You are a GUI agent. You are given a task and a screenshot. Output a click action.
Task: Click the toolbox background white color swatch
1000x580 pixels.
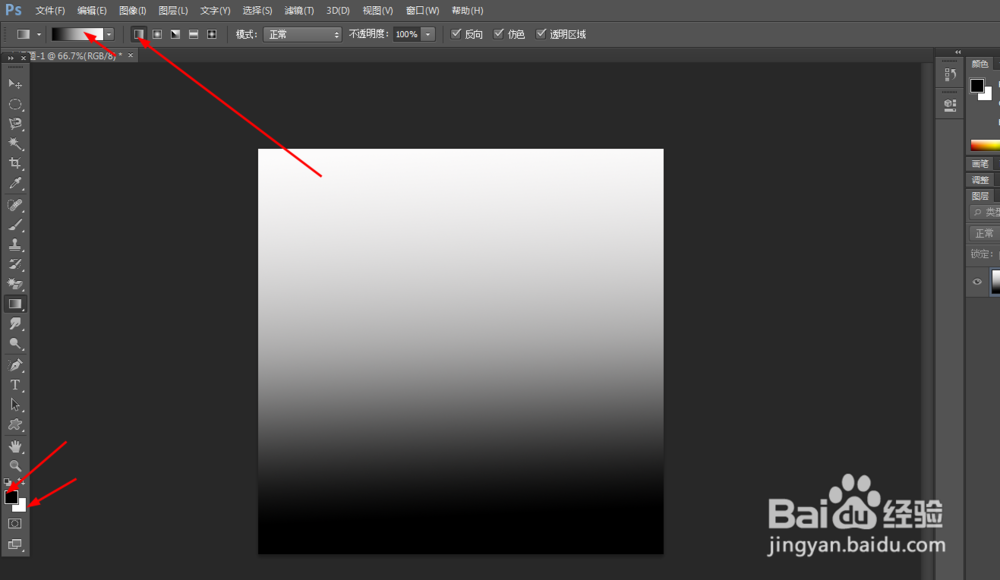tap(22, 507)
